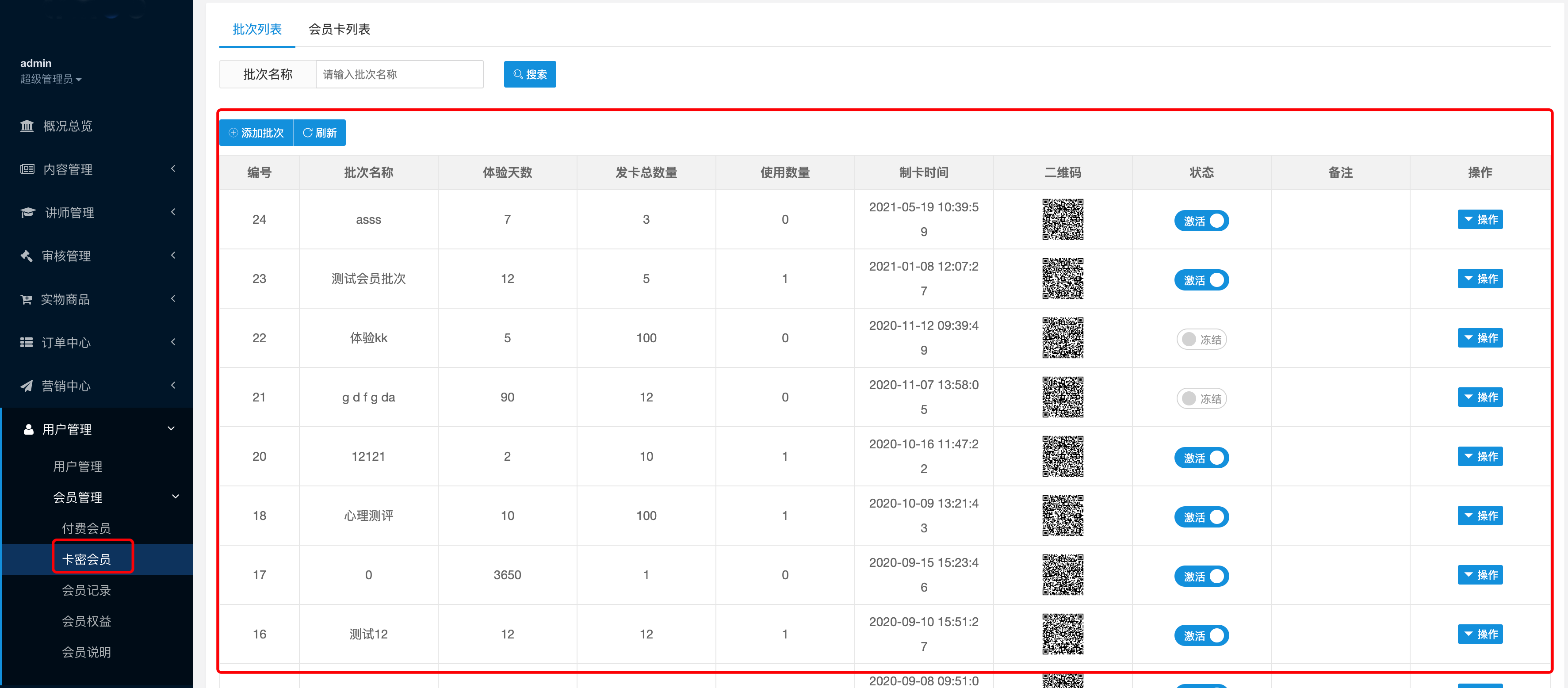This screenshot has height=688, width=1568.
Task: Open 操作 dropdown for batch 17
Action: coord(1480,575)
